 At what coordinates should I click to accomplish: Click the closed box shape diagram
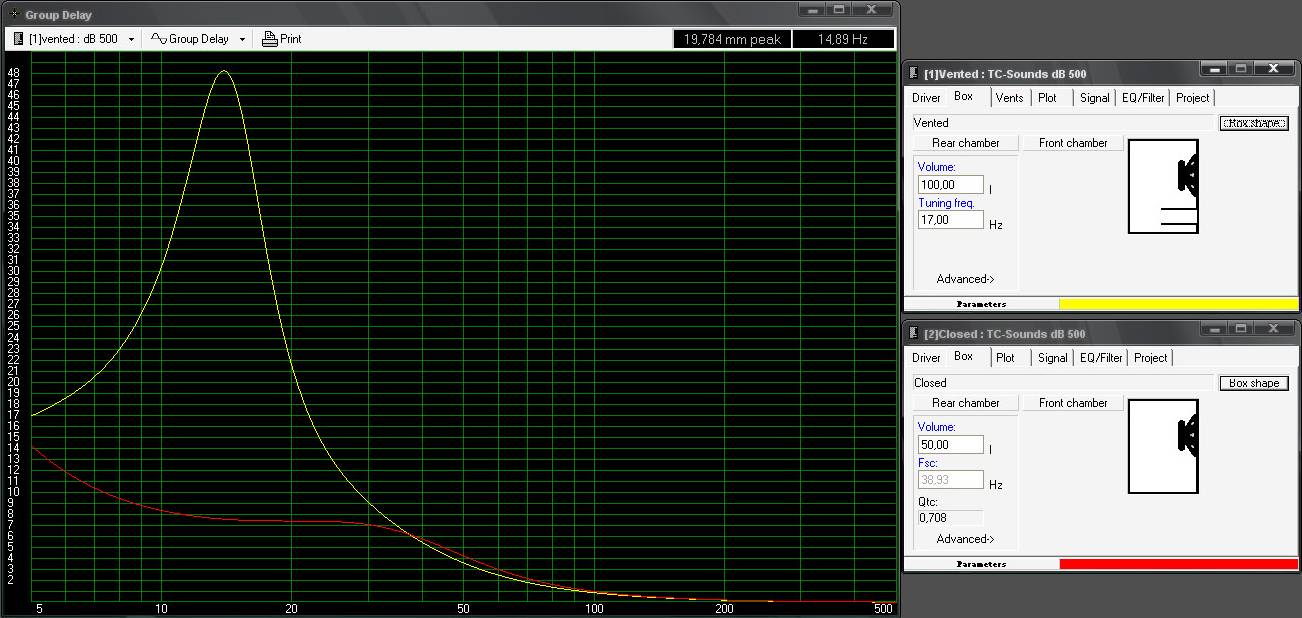tap(1163, 446)
